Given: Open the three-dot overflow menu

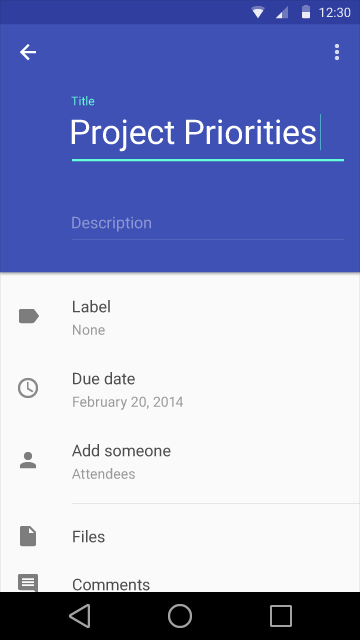Looking at the screenshot, I should (x=337, y=52).
